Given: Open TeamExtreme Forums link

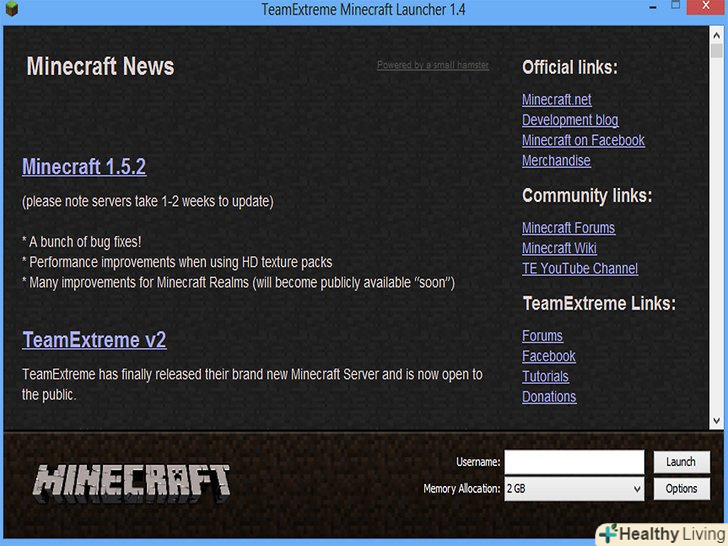Looking at the screenshot, I should [x=542, y=336].
